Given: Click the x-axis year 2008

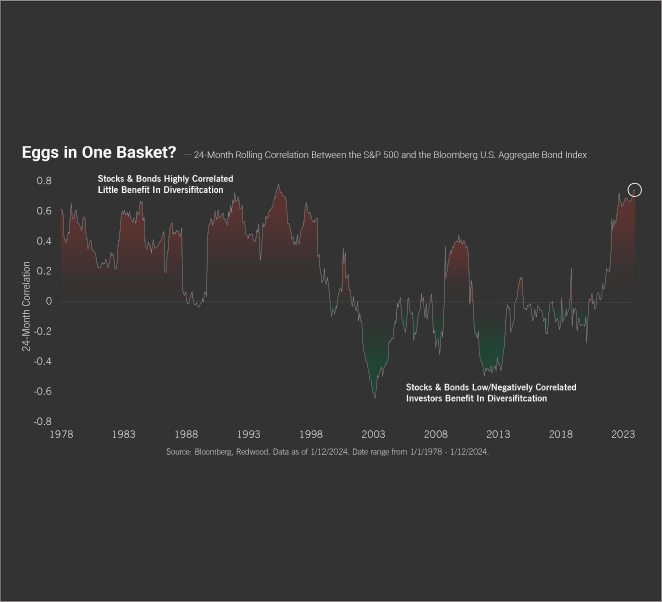Looking at the screenshot, I should pos(436,434).
